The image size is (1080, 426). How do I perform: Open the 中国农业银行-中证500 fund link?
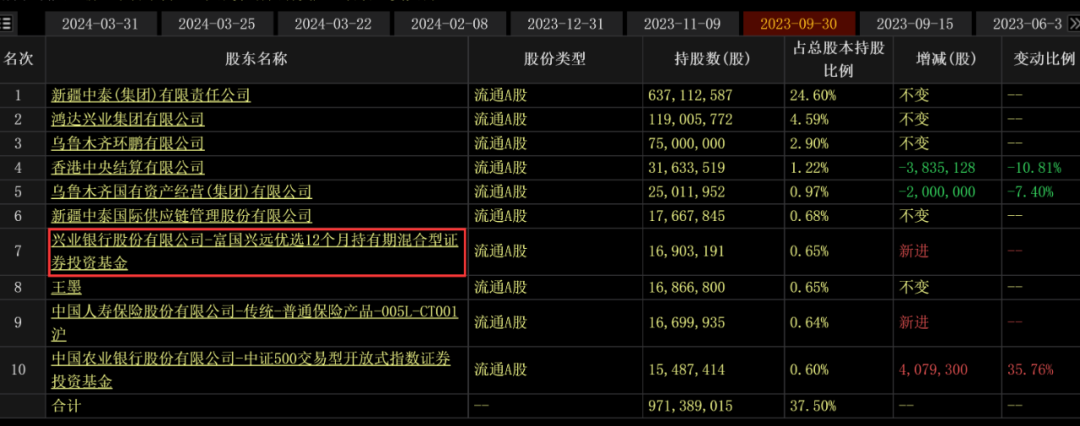click(251, 369)
